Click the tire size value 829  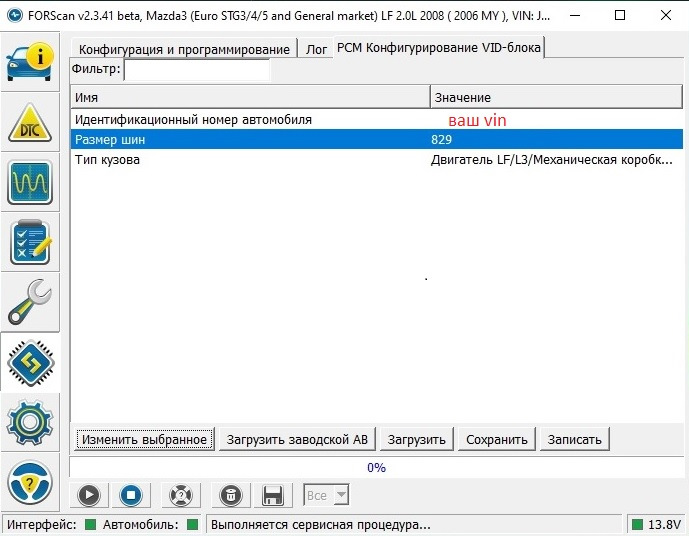click(x=442, y=140)
